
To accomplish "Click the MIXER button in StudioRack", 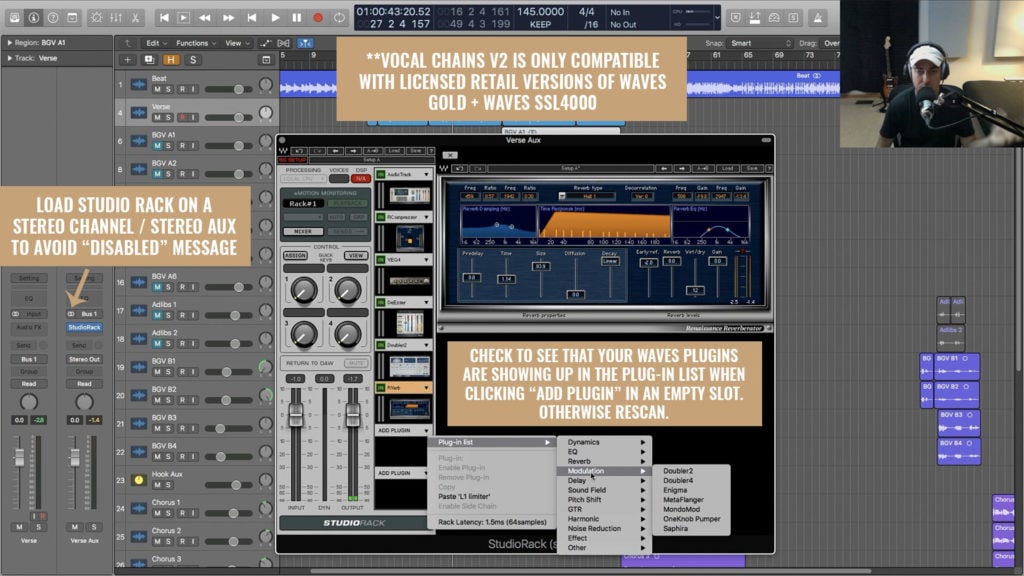I will pyautogui.click(x=303, y=231).
